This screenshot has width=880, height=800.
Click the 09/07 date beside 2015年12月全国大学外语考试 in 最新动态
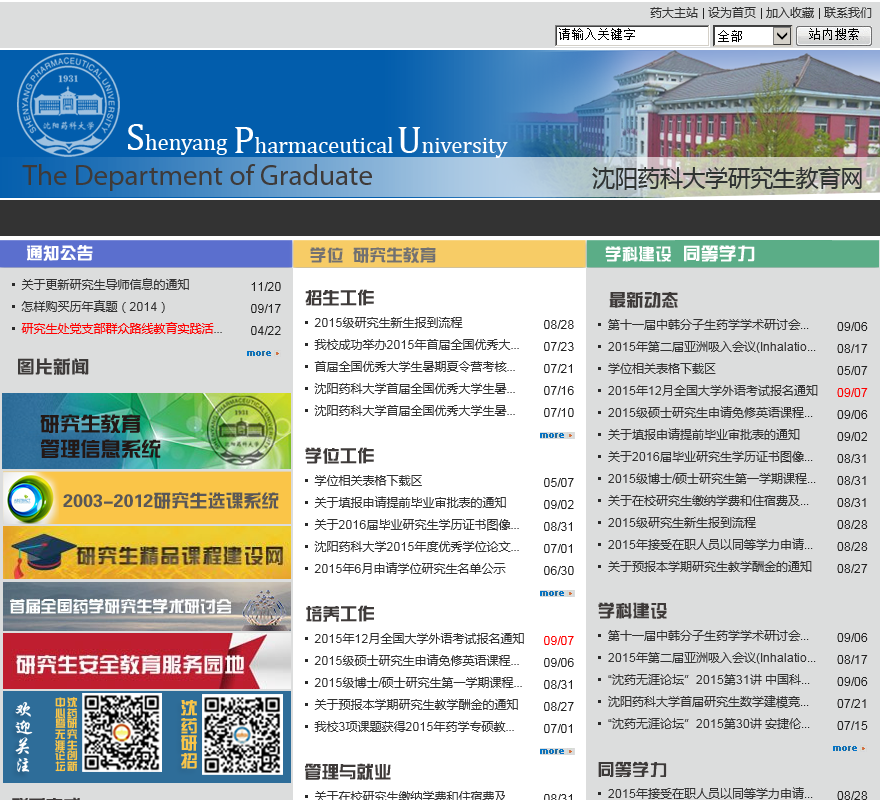click(x=851, y=392)
